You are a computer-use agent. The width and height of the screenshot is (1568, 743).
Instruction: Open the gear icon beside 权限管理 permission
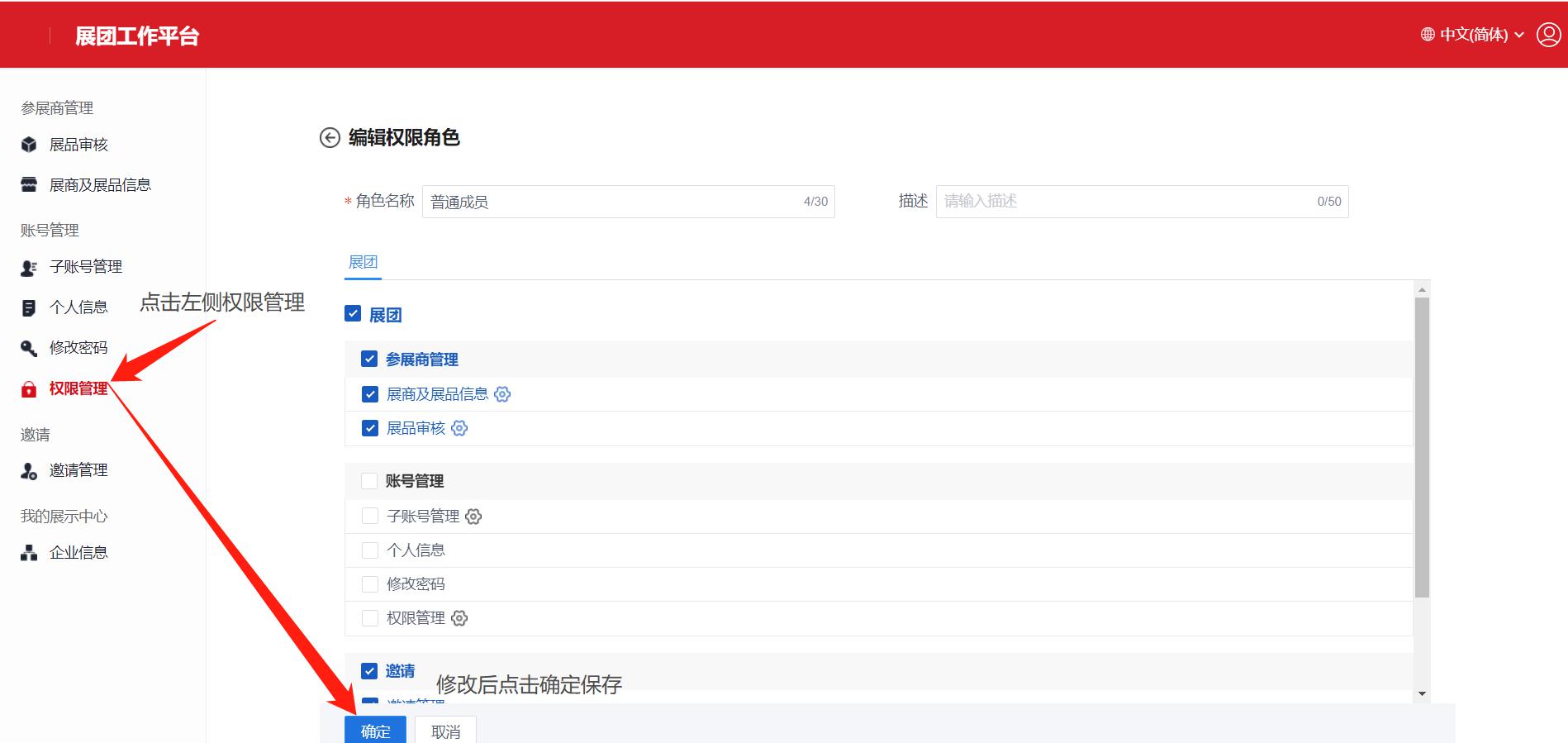(459, 618)
